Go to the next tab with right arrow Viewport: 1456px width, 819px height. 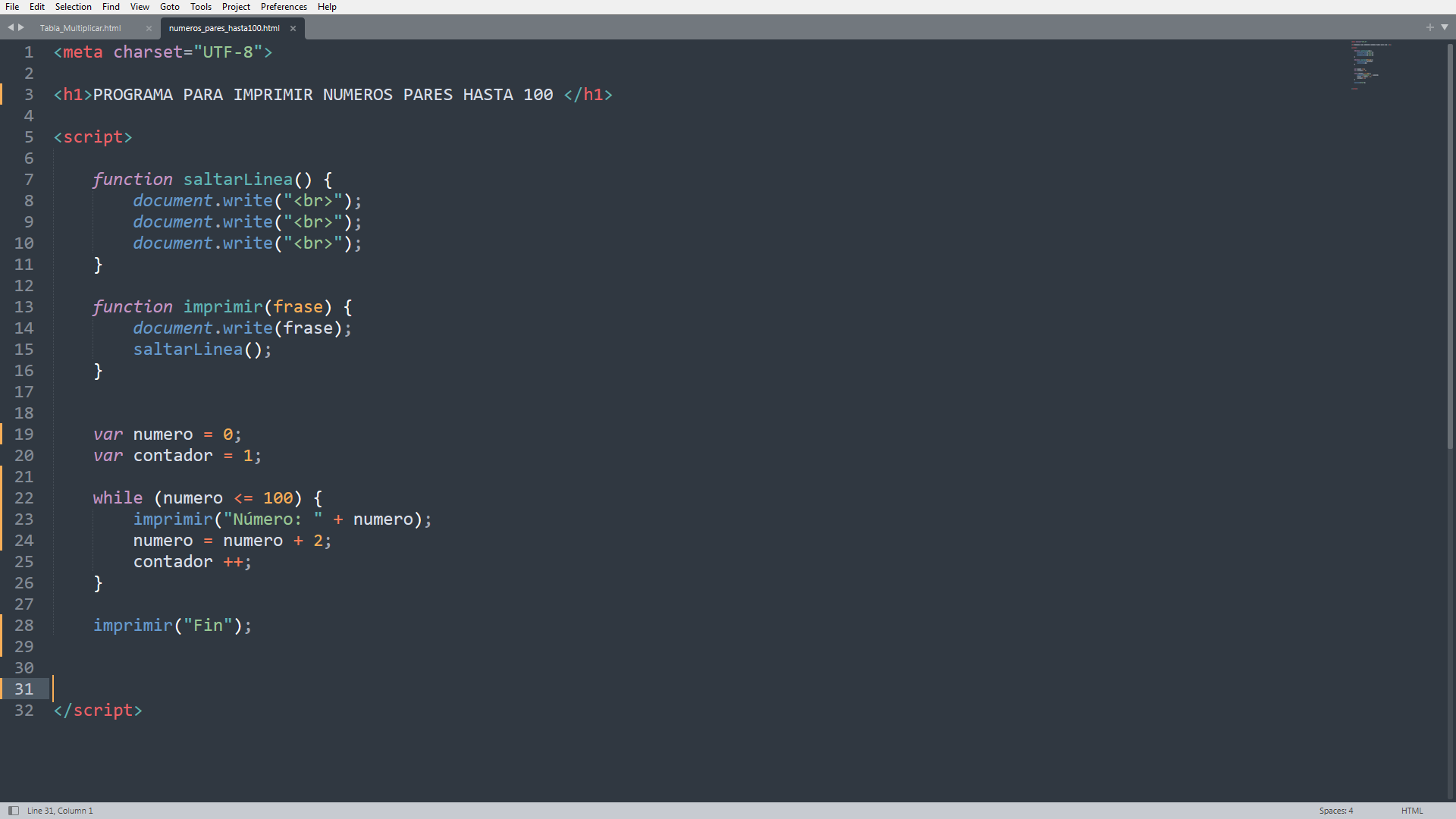click(21, 27)
